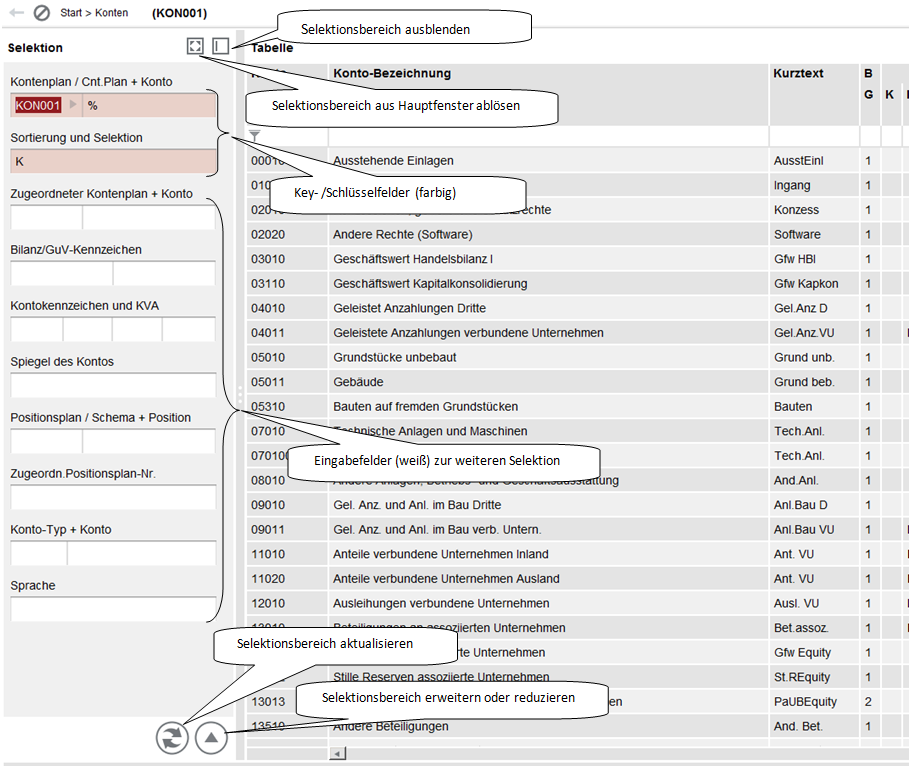Click the small arrow next to KON001
The height and width of the screenshot is (766, 915).
coord(73,104)
